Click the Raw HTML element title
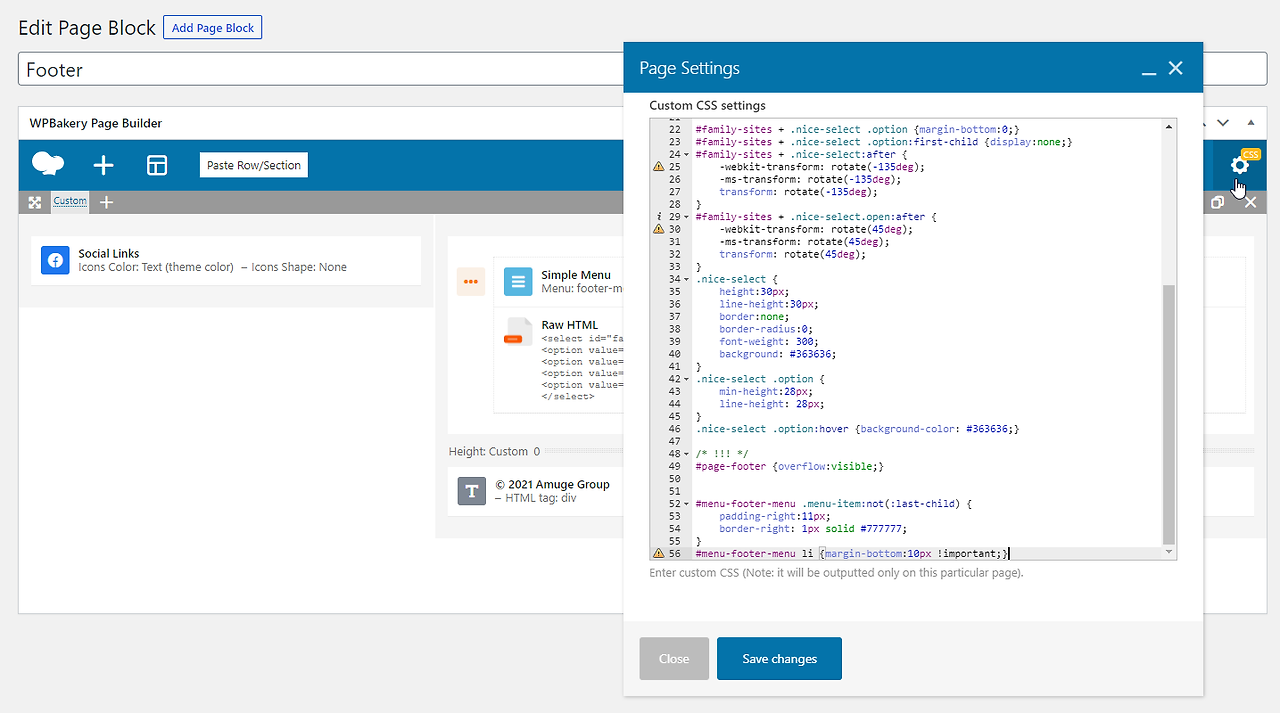 pos(569,325)
